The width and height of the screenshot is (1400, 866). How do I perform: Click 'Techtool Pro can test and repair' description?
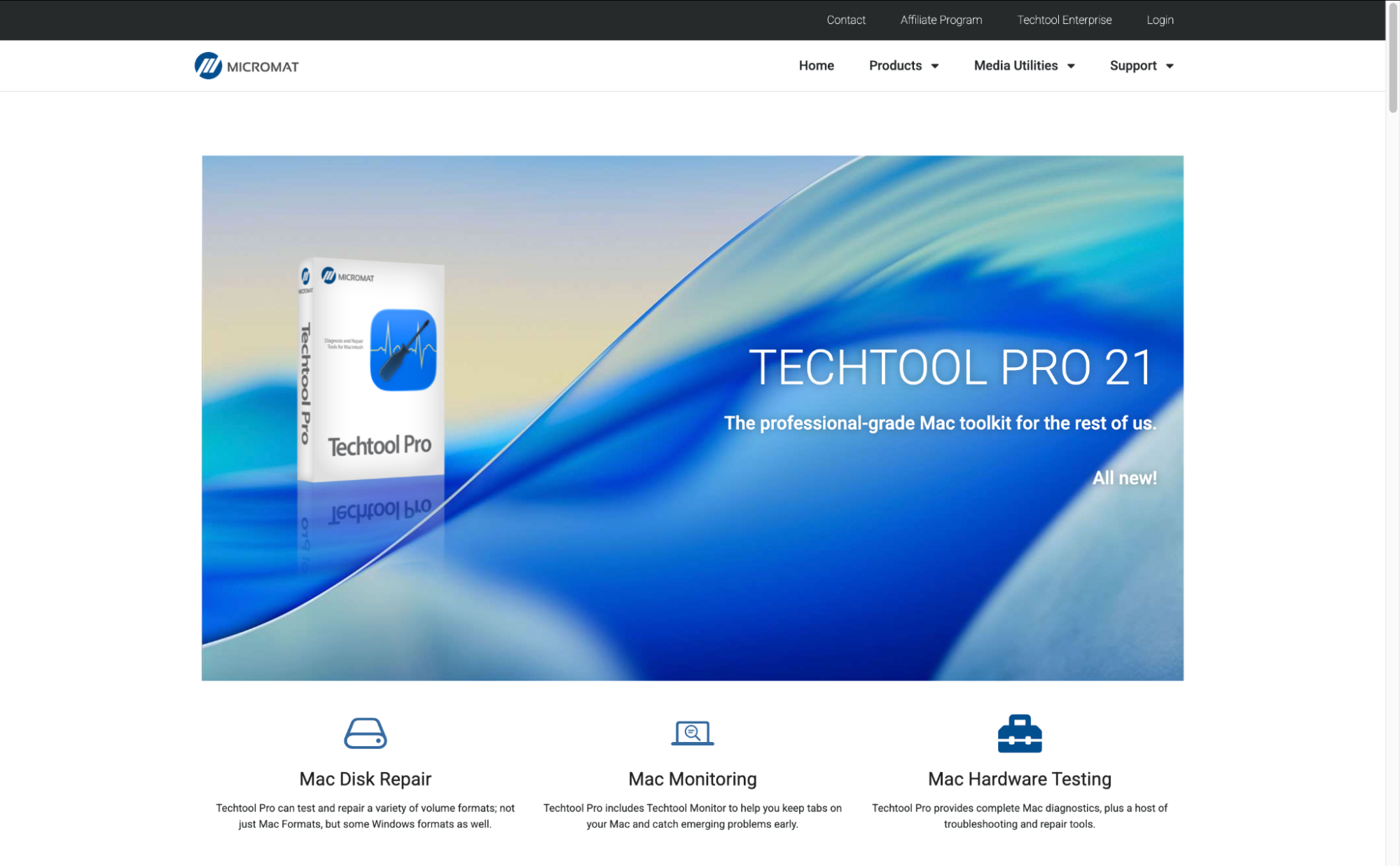click(x=365, y=816)
